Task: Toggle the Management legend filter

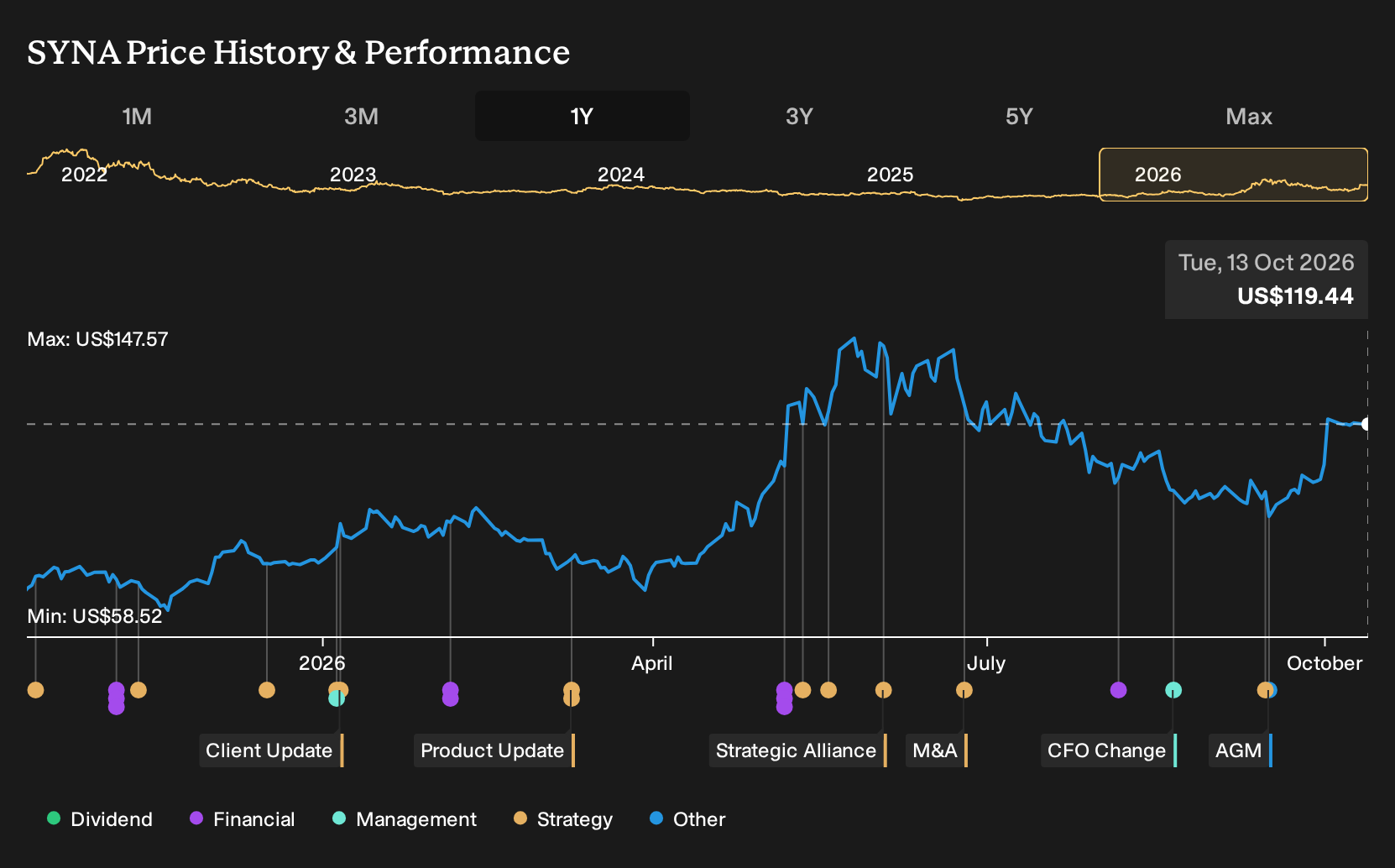Action: pyautogui.click(x=405, y=819)
